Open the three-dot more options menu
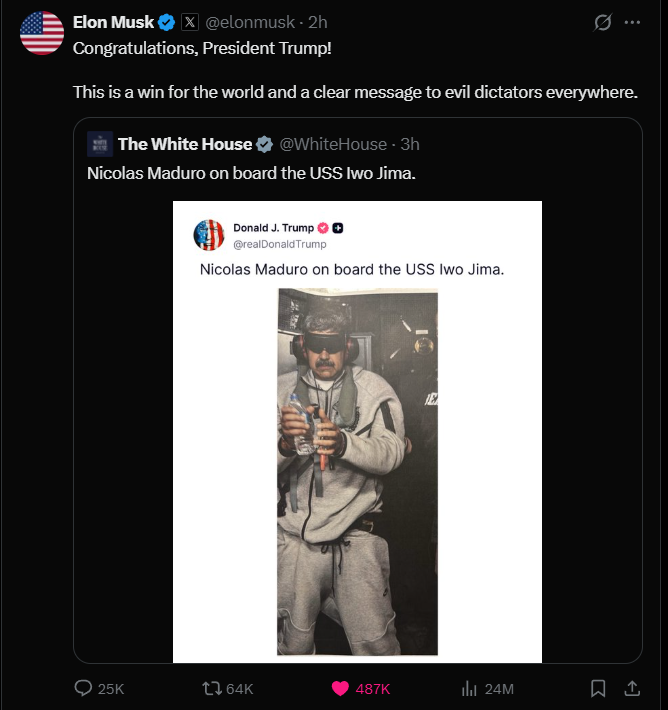The image size is (668, 710). tap(632, 22)
